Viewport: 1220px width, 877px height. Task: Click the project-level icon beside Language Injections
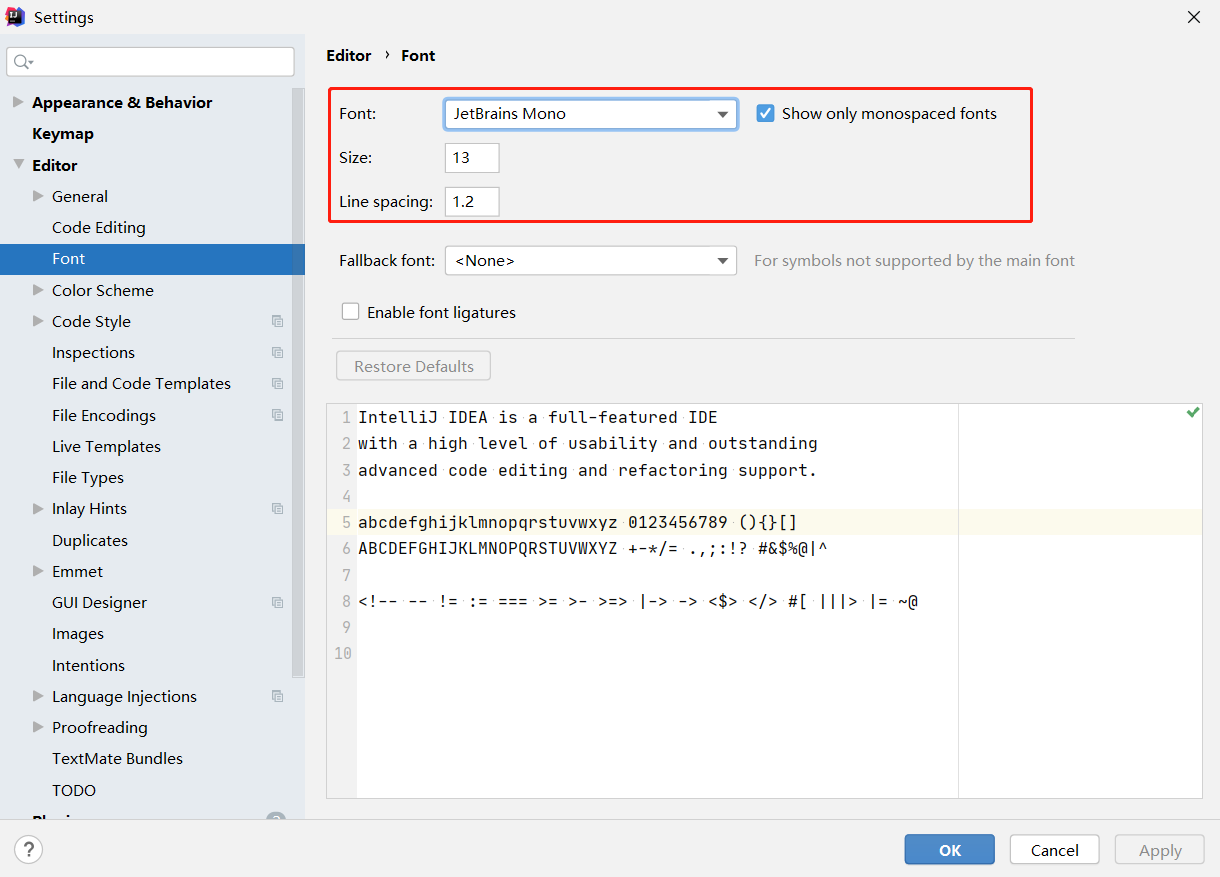277,697
